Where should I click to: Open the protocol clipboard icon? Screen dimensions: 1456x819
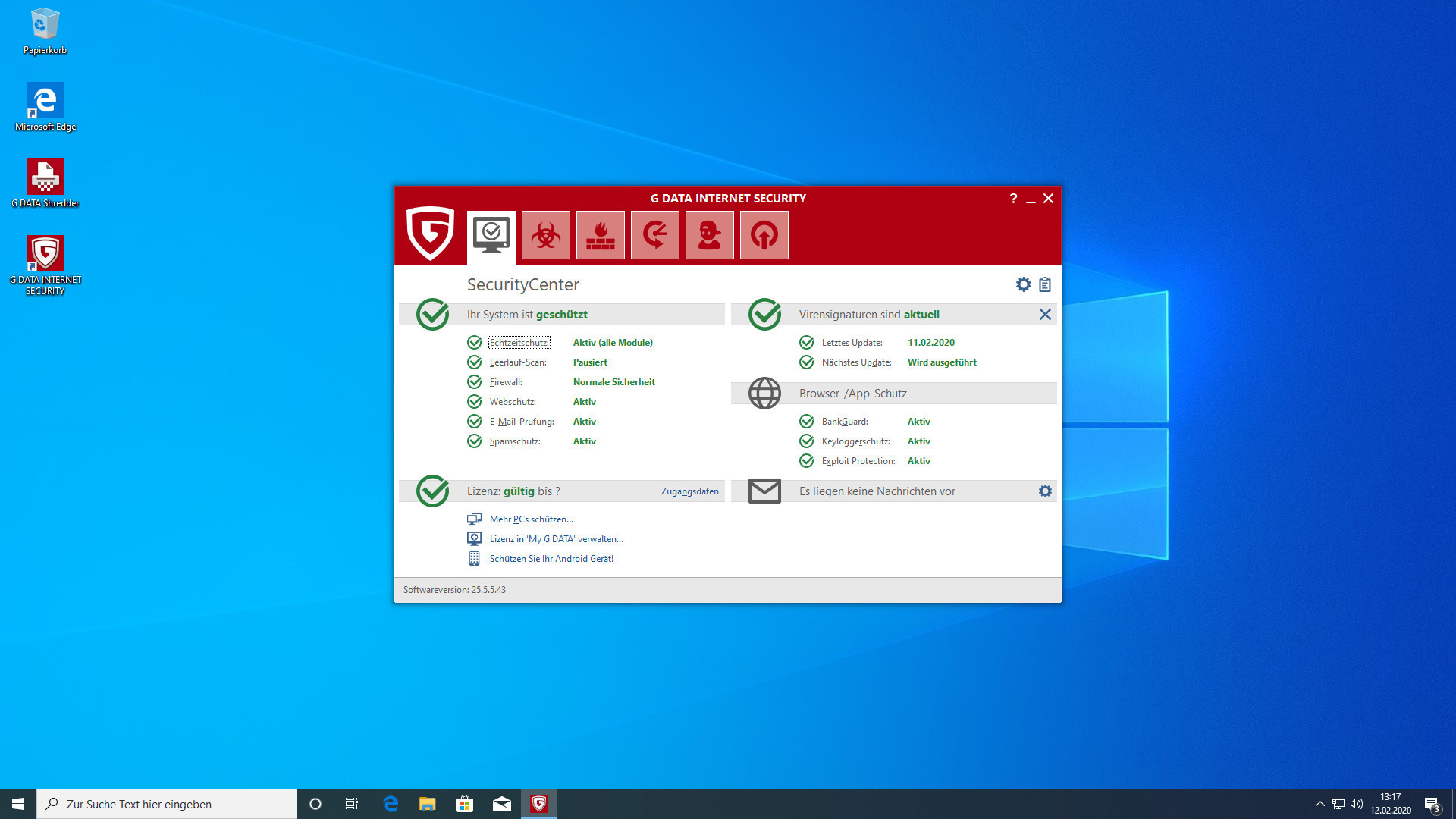coord(1045,284)
